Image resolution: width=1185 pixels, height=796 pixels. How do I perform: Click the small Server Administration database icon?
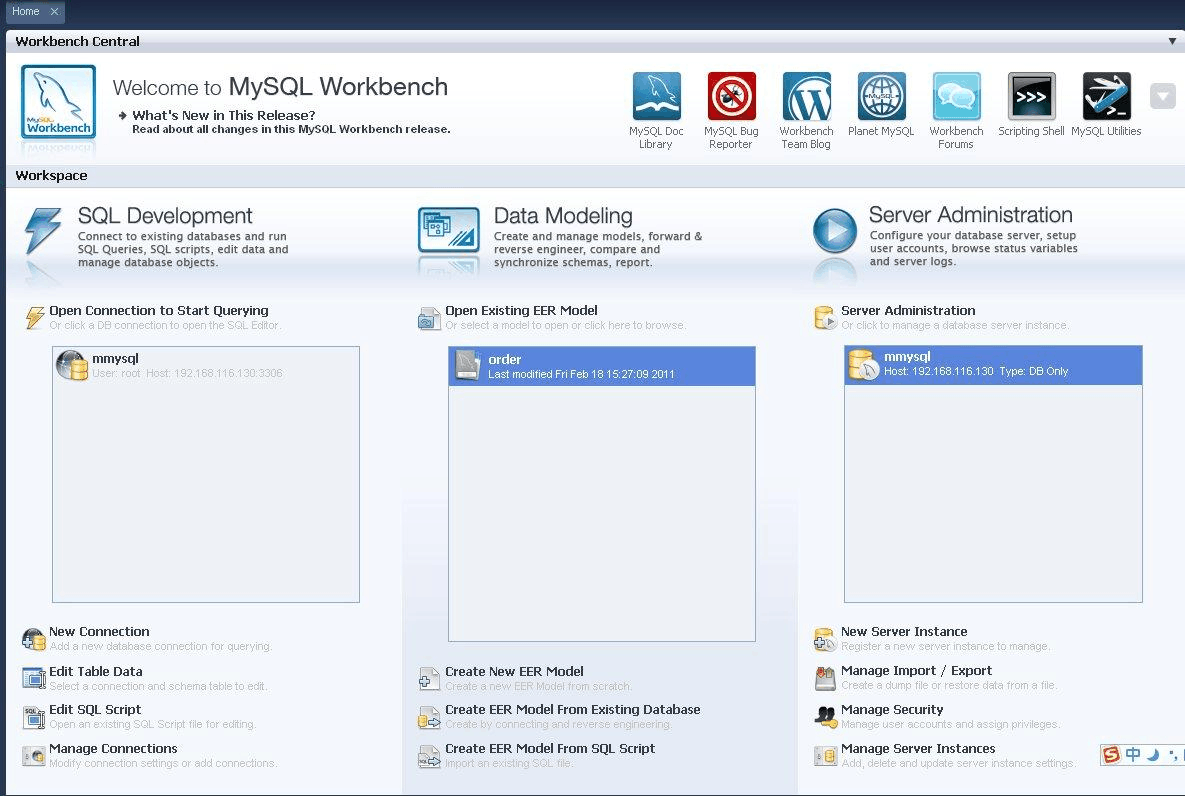[x=825, y=317]
